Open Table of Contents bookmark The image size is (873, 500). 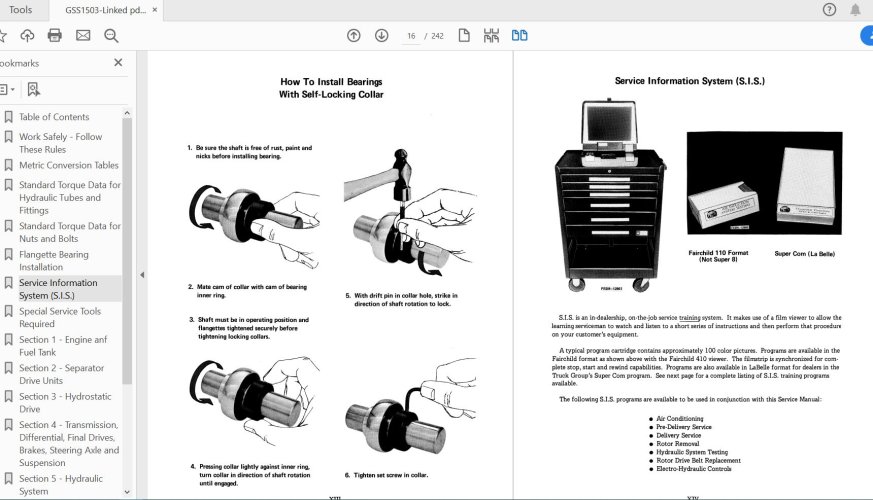tap(54, 117)
